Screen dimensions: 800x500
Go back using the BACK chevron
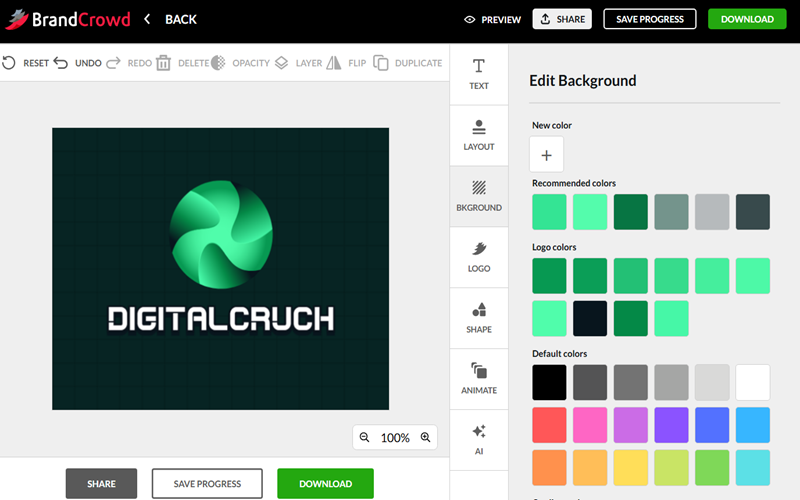pos(147,19)
